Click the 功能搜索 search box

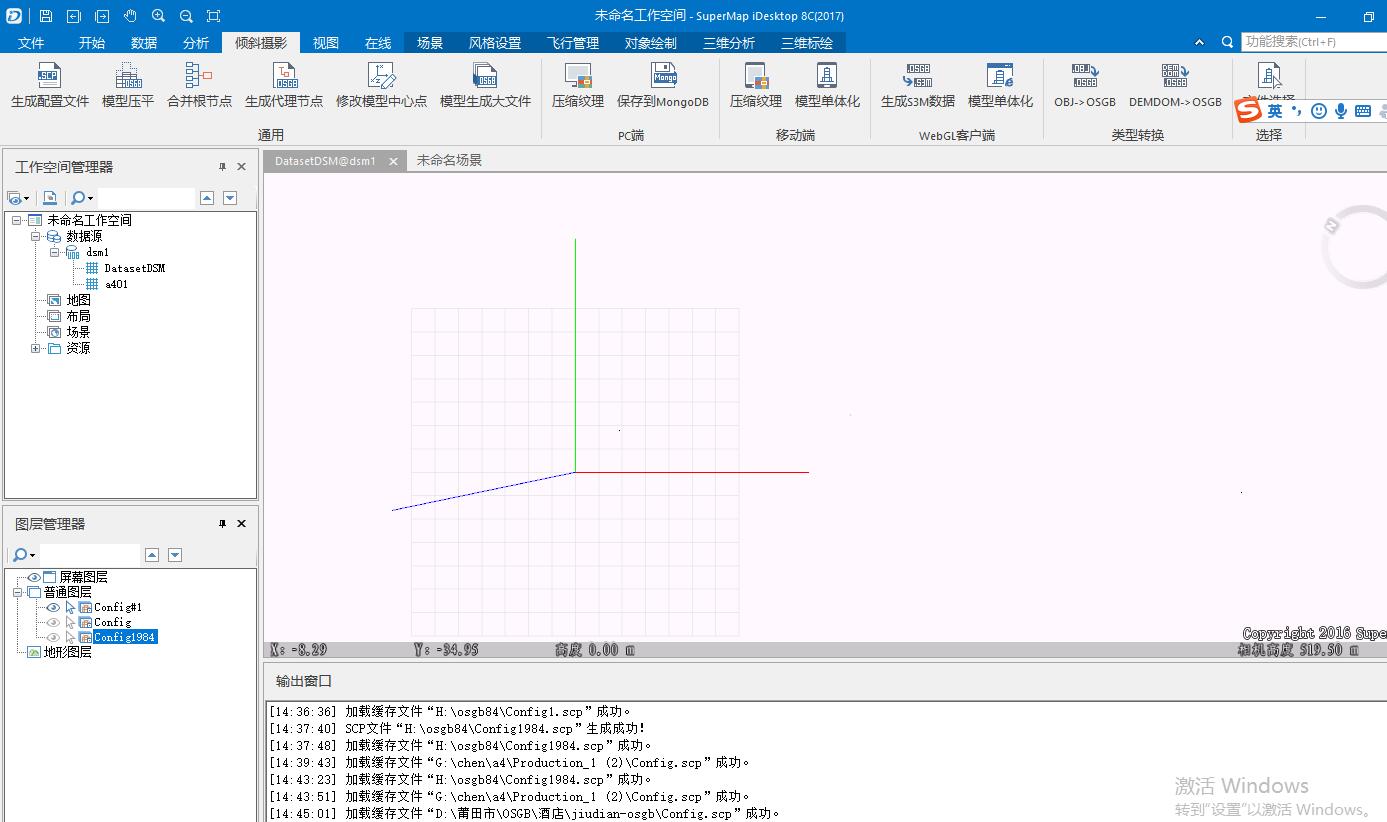pos(1308,42)
